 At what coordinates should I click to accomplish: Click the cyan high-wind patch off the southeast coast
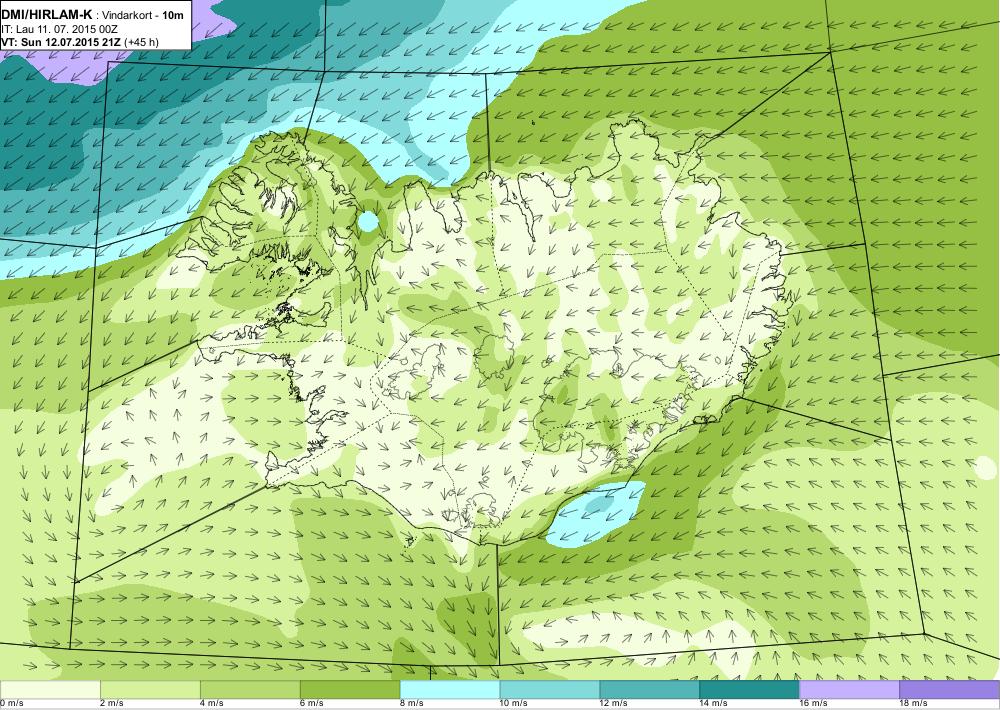point(595,514)
